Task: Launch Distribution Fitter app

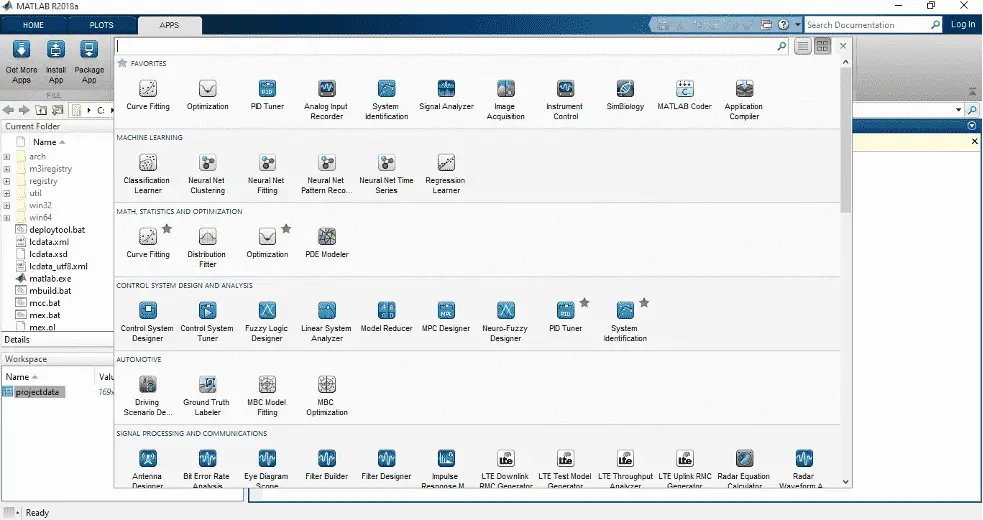Action: pyautogui.click(x=207, y=248)
